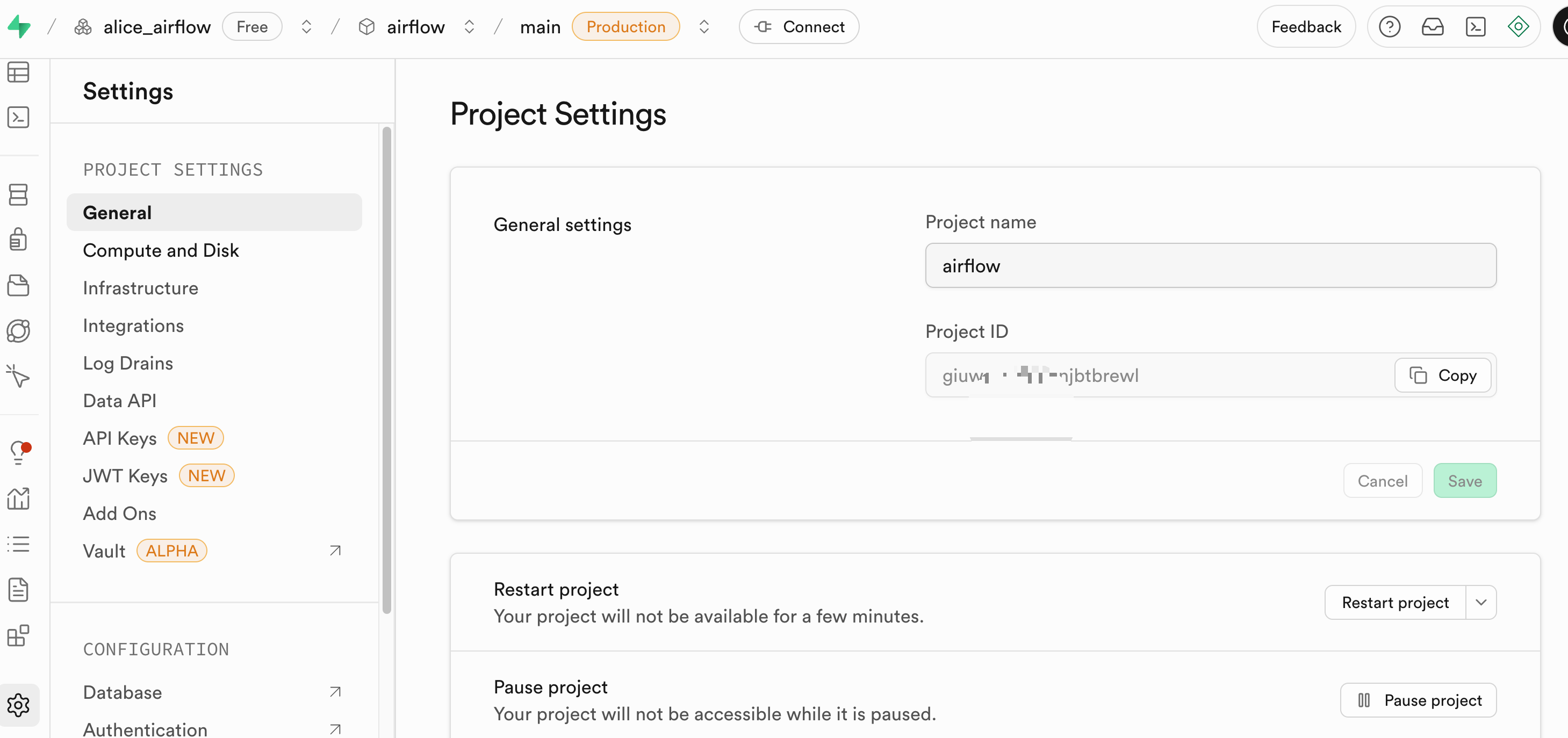Open the Reports chart icon
The image size is (1568, 738).
tap(18, 499)
